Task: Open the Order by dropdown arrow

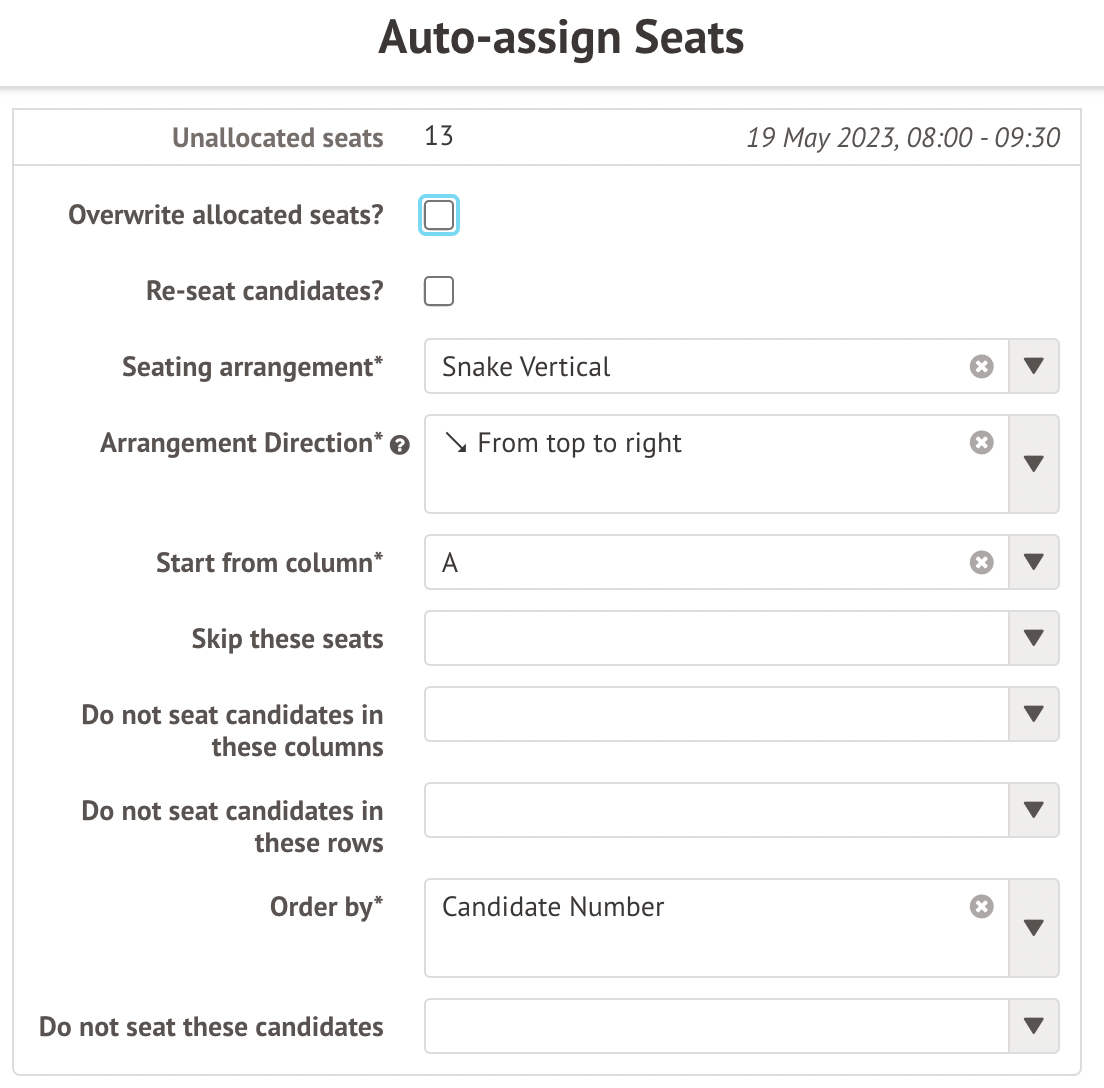Action: [x=1034, y=928]
